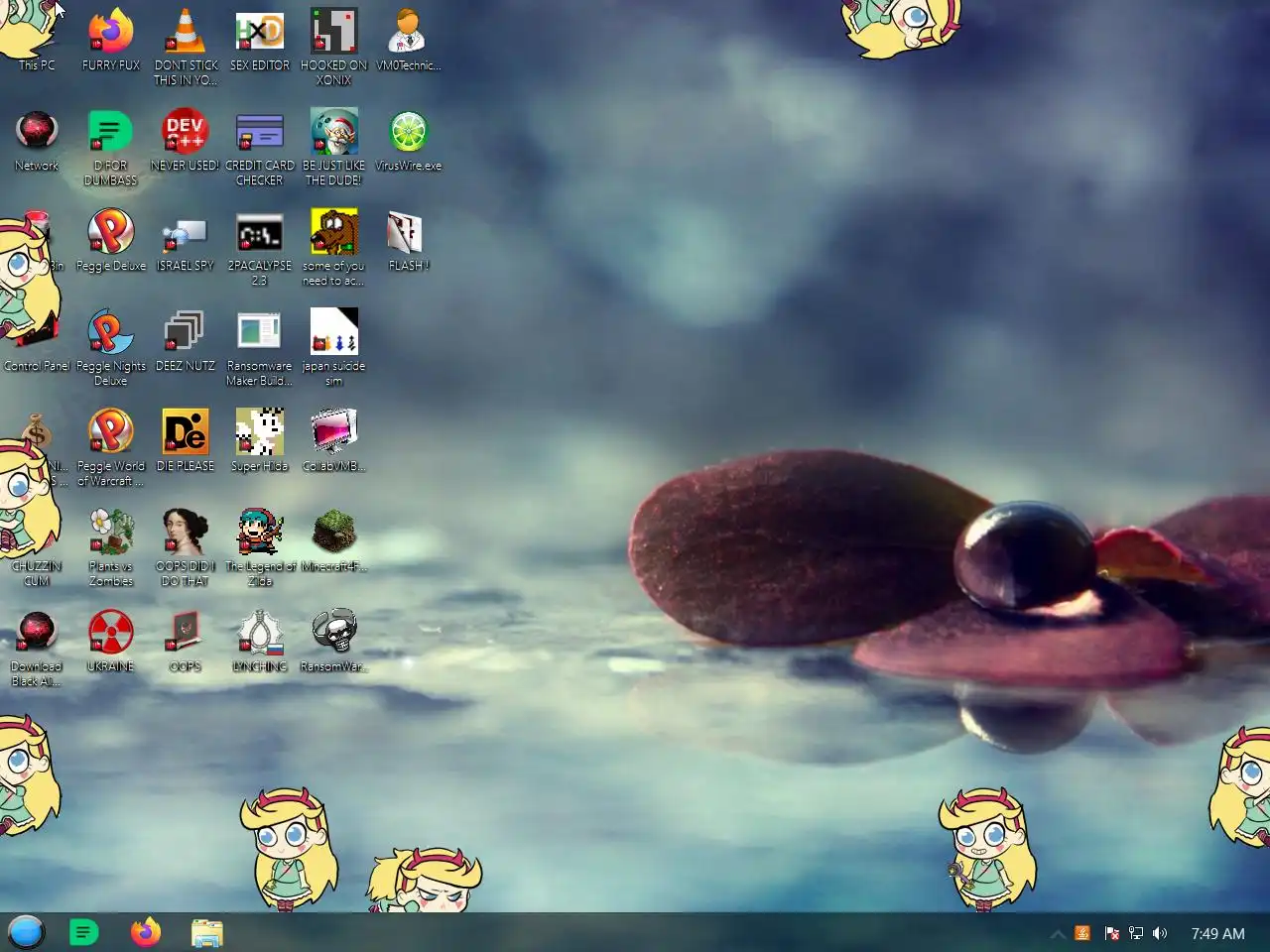The width and height of the screenshot is (1270, 952).
Task: Click the 7:49 AM taskbar clock
Action: point(1217,934)
